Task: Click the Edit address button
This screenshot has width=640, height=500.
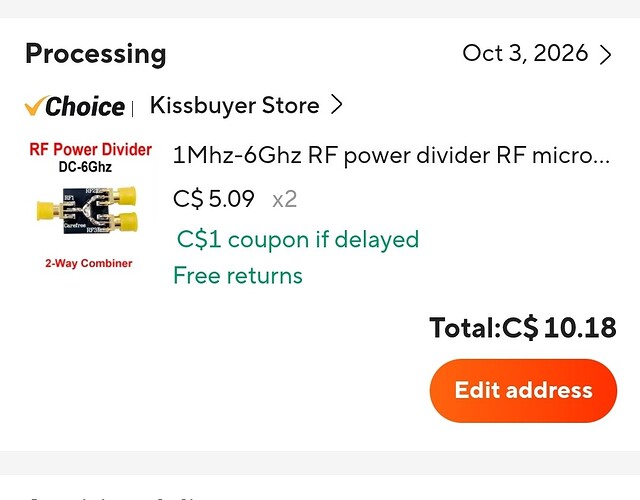Action: [x=523, y=391]
